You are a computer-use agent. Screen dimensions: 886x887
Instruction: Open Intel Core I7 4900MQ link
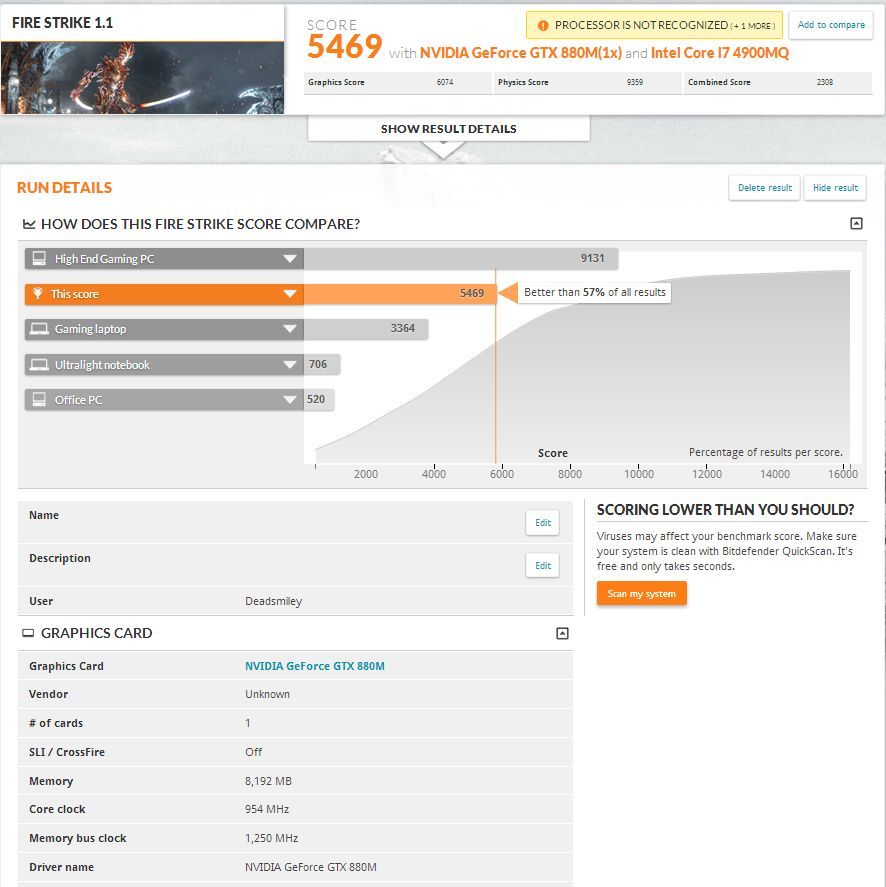click(720, 53)
